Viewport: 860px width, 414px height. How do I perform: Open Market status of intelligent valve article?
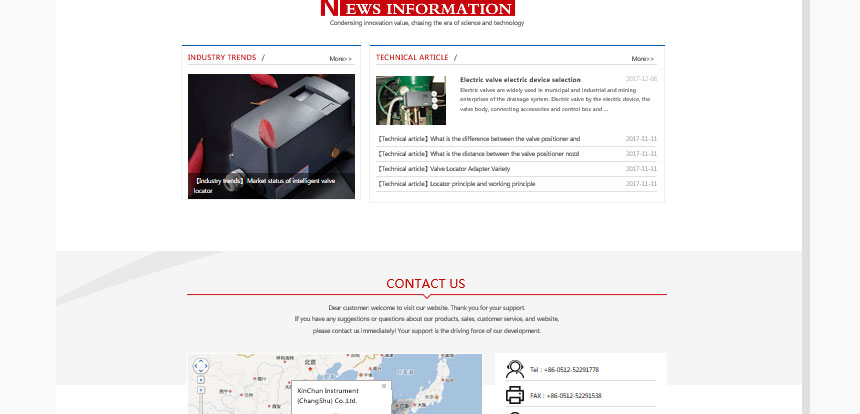point(265,186)
